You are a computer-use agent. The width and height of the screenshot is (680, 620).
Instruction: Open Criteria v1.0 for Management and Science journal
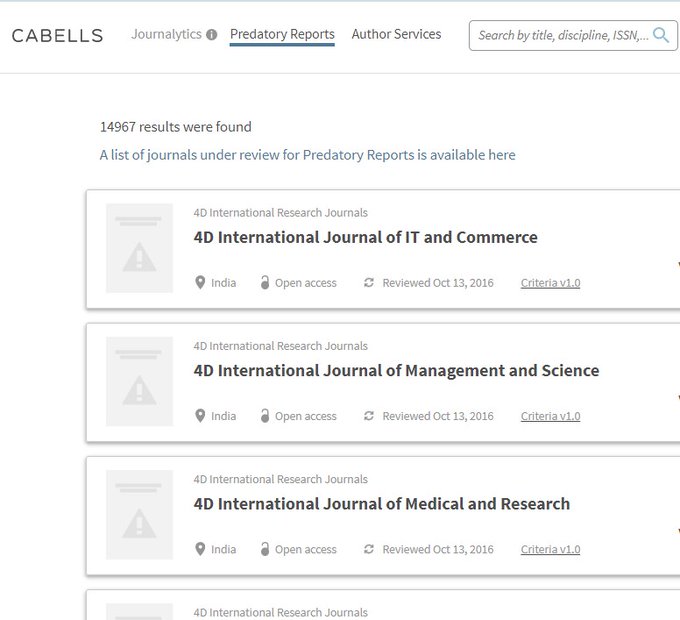point(550,416)
